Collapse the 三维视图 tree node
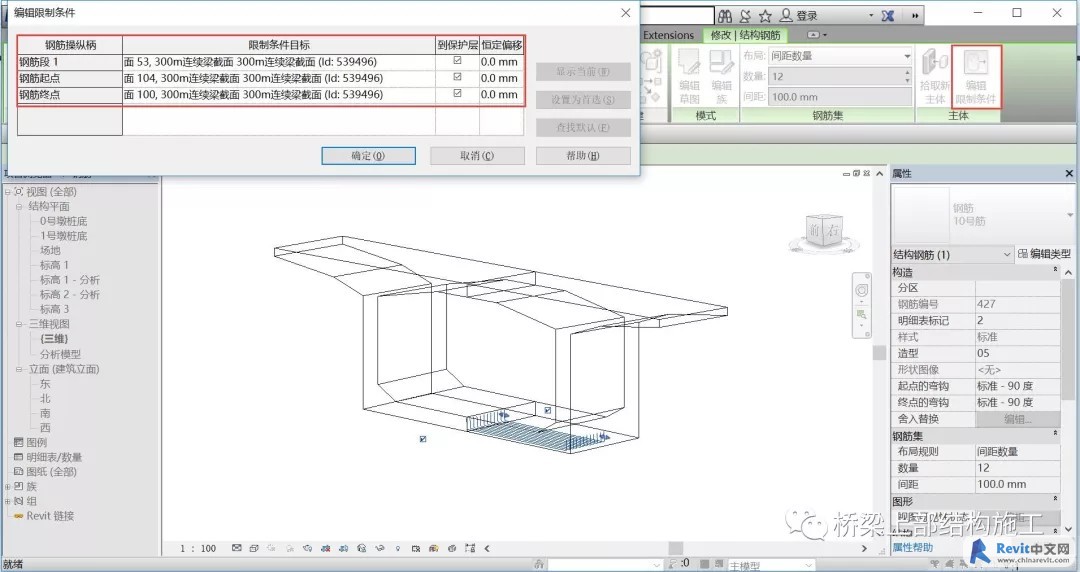 [x=19, y=324]
